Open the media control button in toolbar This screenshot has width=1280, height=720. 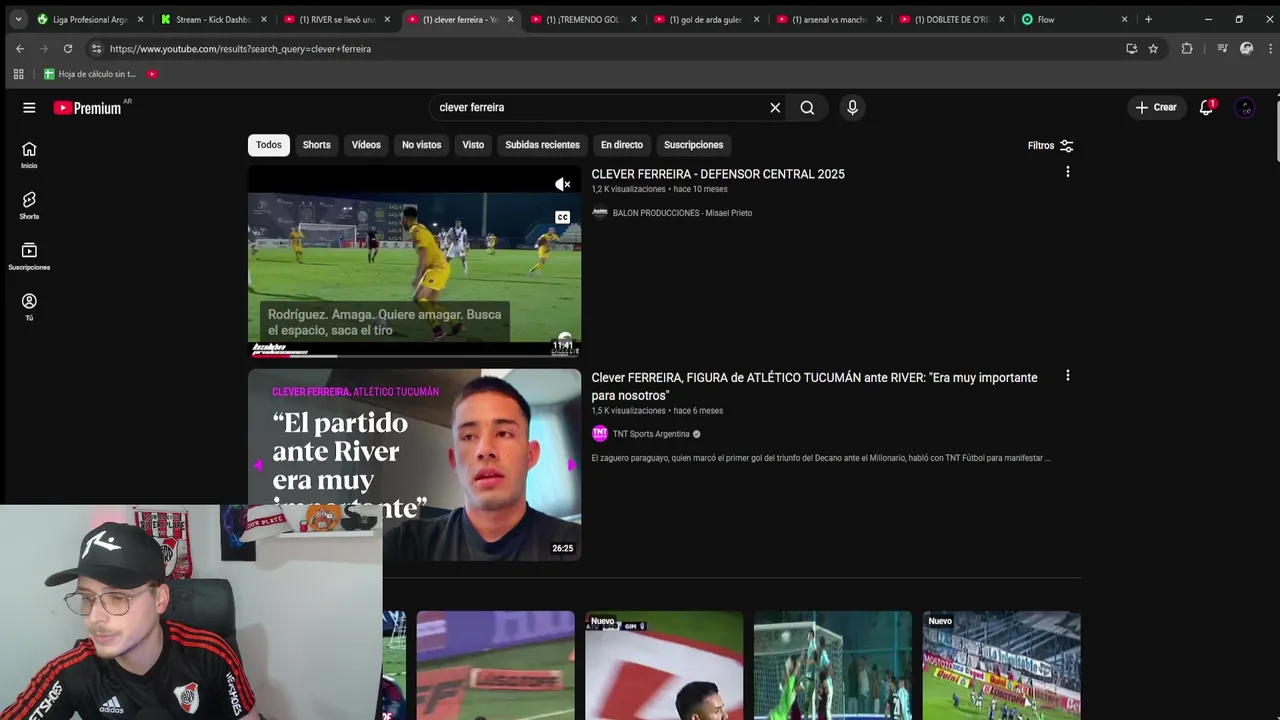(x=1222, y=48)
